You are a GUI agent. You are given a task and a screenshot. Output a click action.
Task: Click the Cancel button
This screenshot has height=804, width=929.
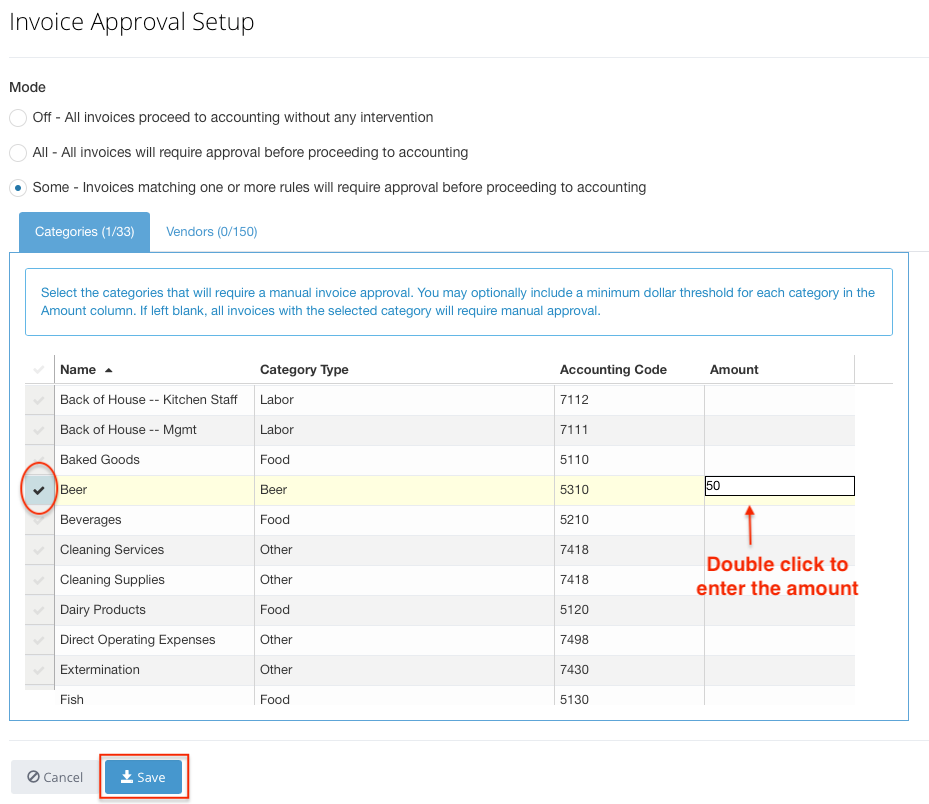[53, 777]
